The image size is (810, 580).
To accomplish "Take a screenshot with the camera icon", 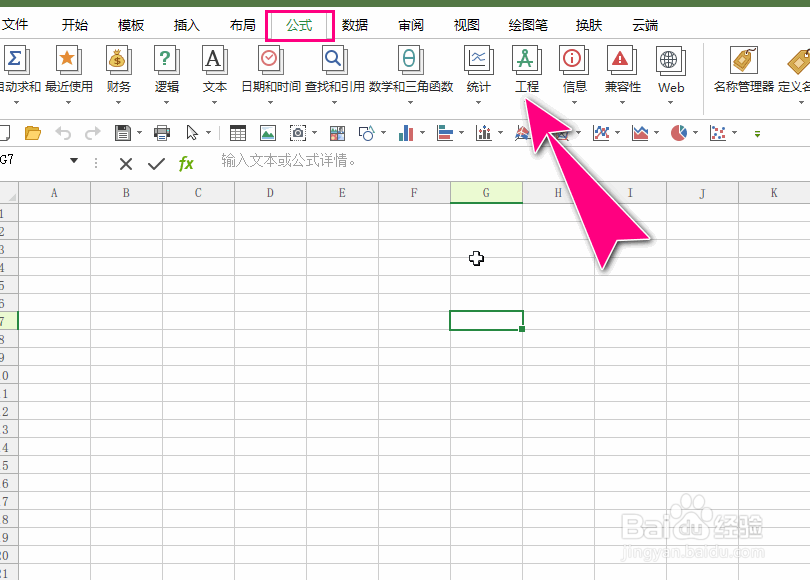I will pyautogui.click(x=298, y=133).
